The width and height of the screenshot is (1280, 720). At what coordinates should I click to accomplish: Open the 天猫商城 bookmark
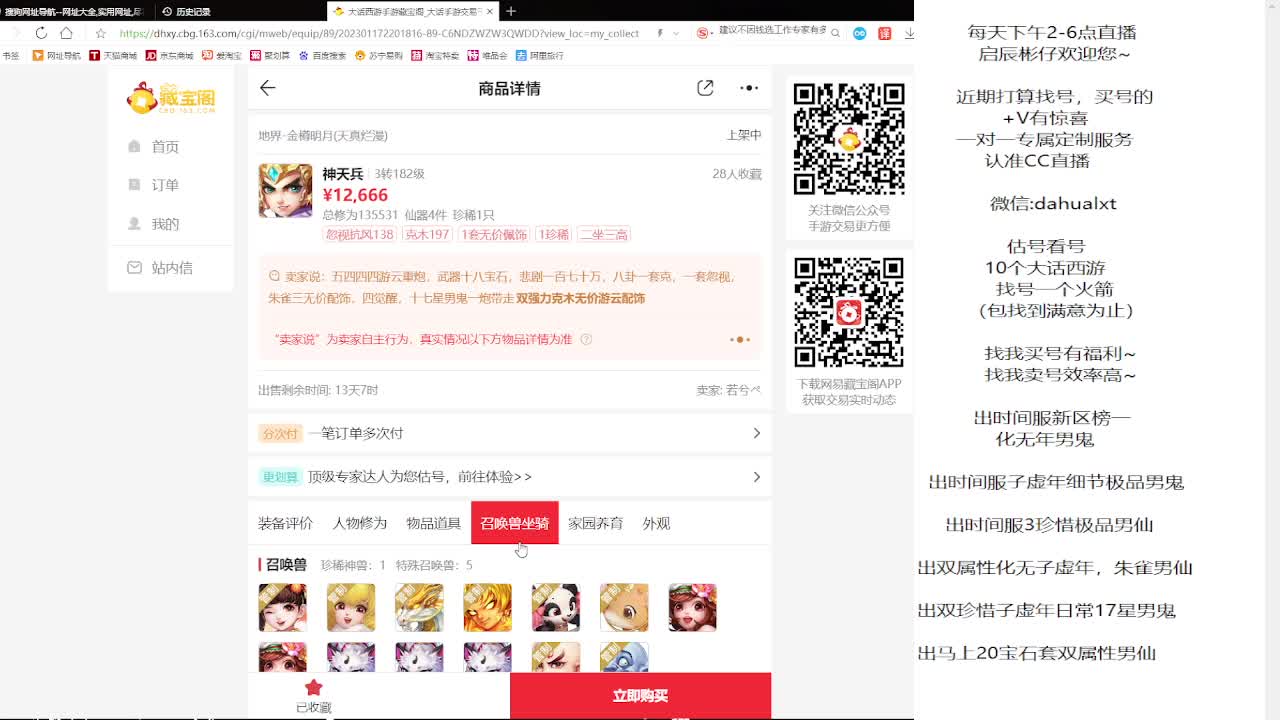click(113, 56)
